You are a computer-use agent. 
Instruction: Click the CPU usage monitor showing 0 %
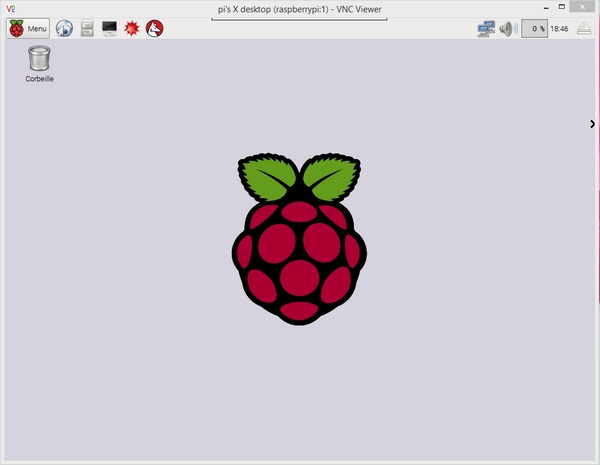[535, 29]
